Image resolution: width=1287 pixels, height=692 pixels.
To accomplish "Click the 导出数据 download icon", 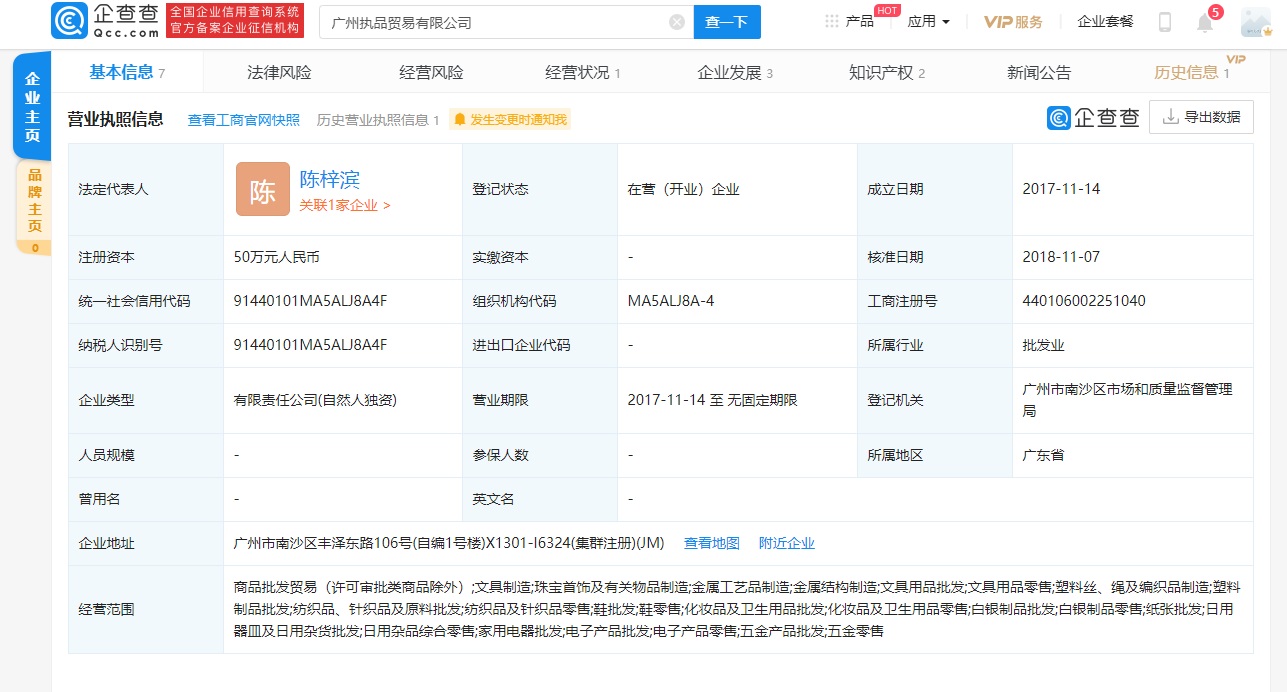I will [1169, 117].
